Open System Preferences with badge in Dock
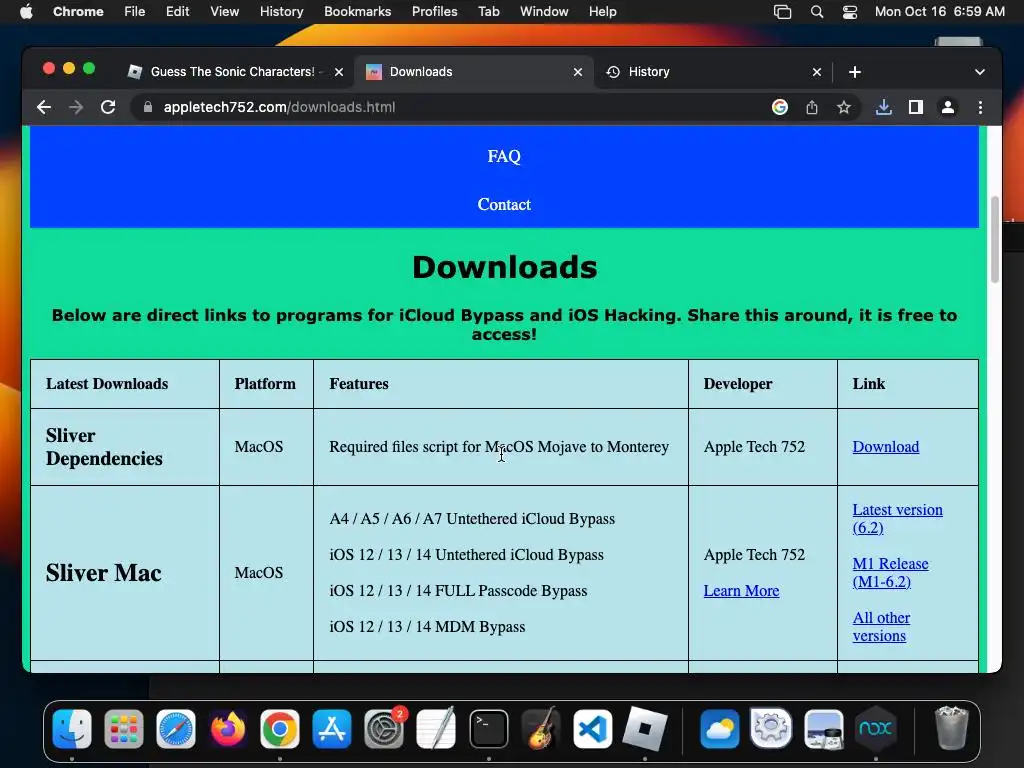Image resolution: width=1024 pixels, height=768 pixels. pos(384,728)
